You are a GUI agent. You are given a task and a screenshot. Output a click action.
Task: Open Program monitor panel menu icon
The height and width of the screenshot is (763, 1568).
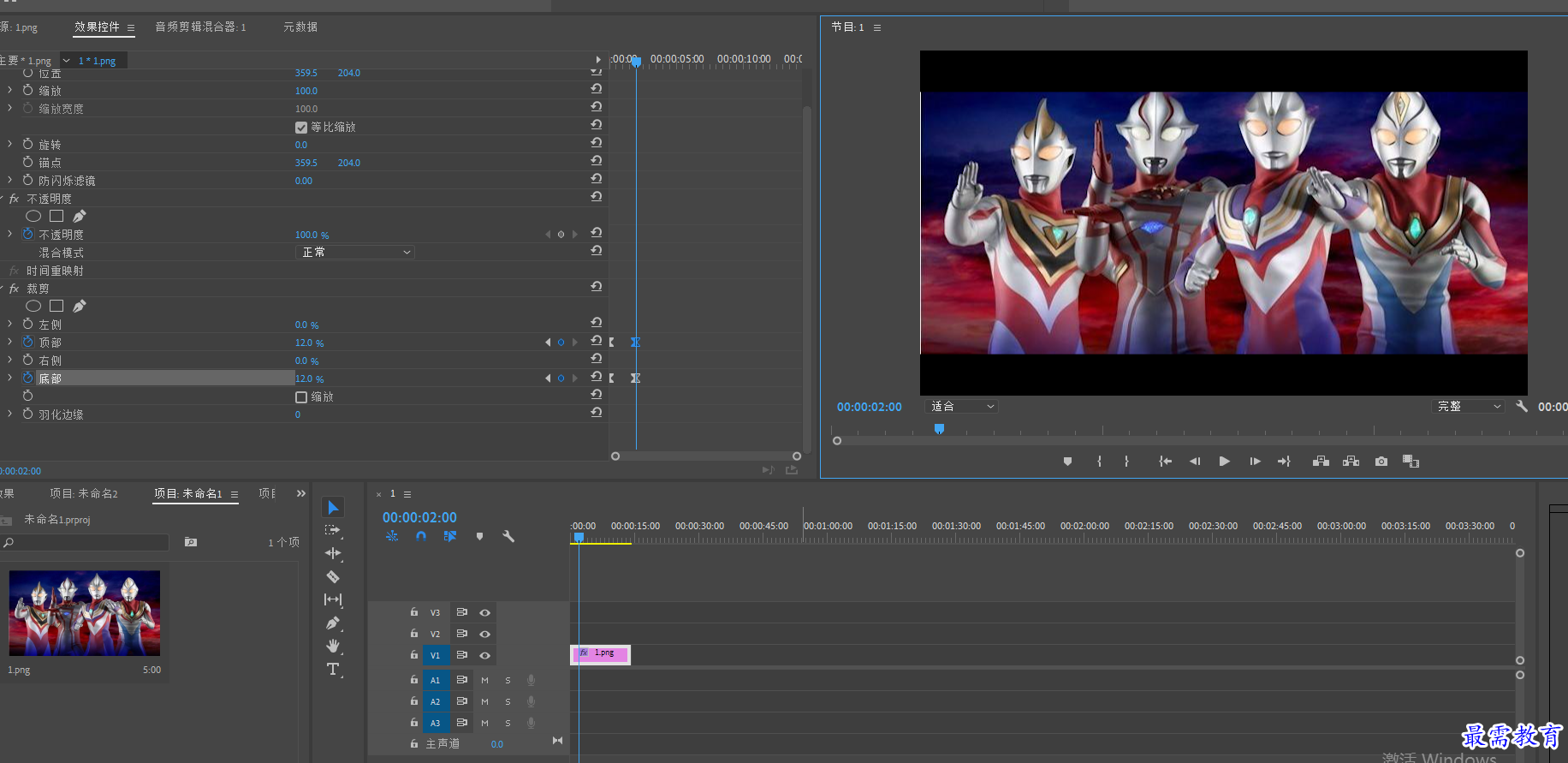pos(877,27)
